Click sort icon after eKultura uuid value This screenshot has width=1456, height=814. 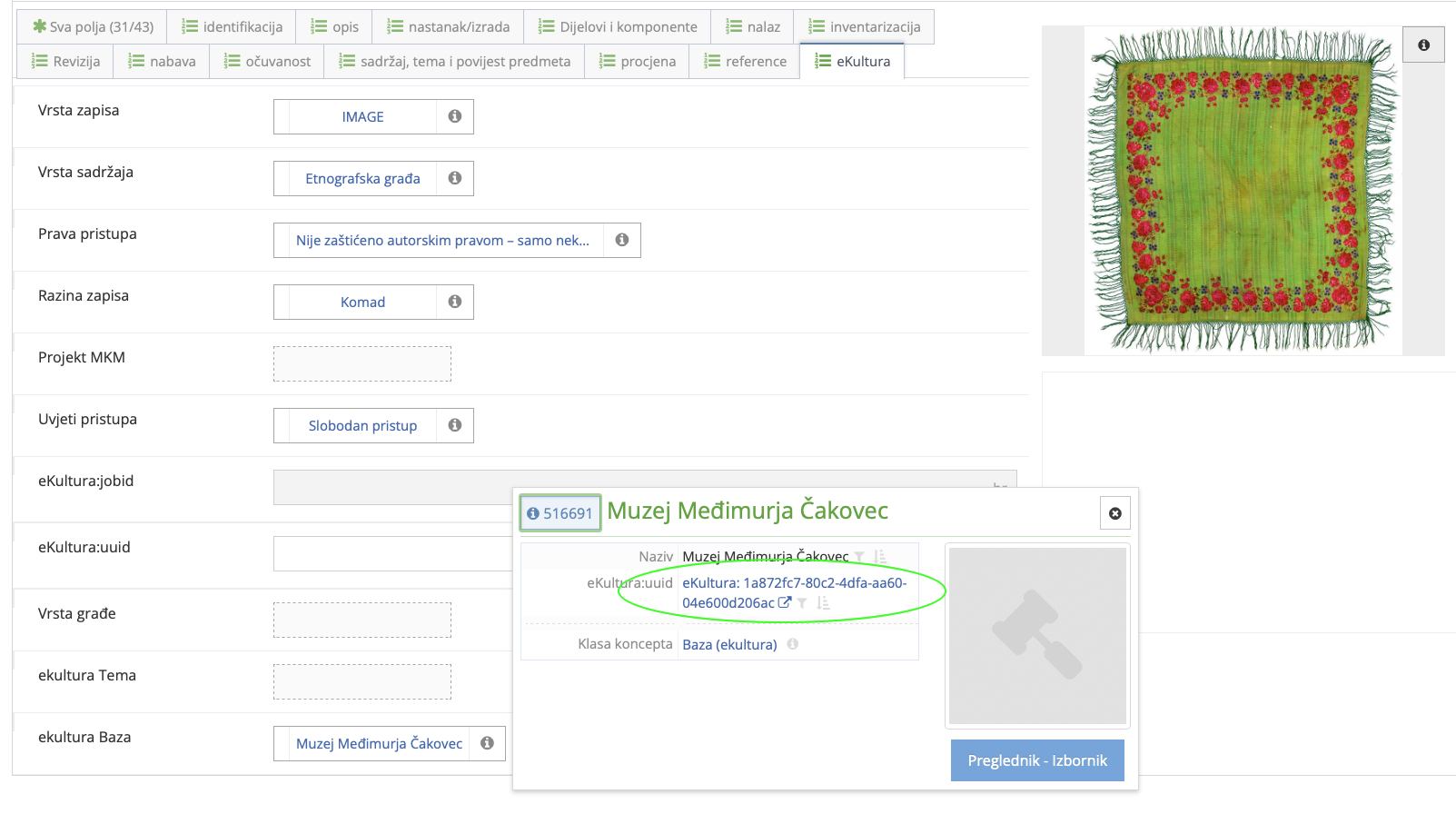[x=823, y=602]
